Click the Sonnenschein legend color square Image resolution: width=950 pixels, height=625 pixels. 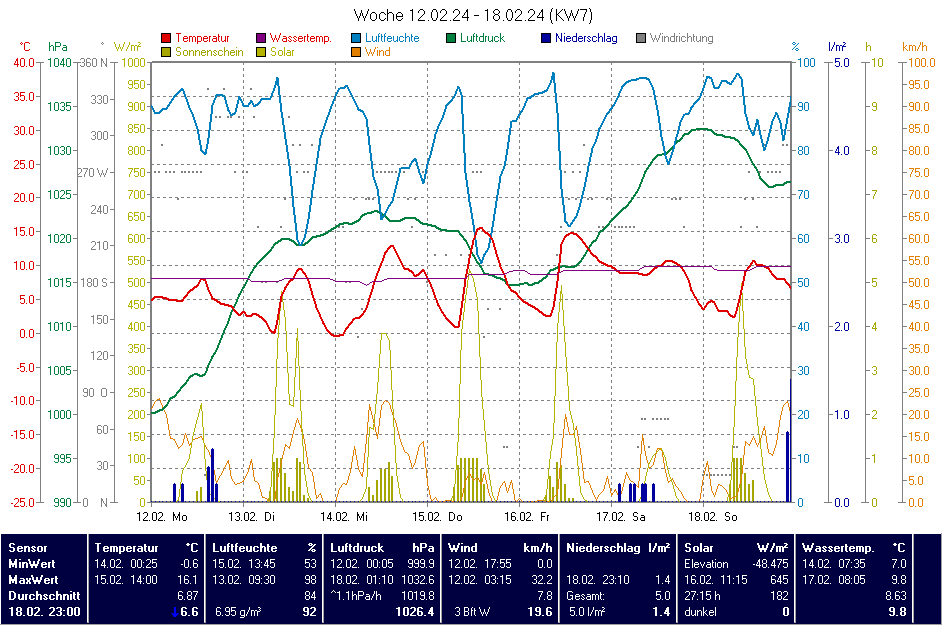pos(166,52)
